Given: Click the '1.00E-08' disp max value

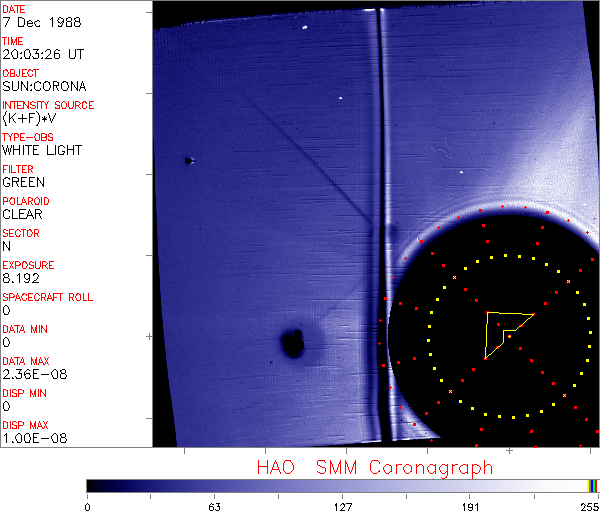Looking at the screenshot, I should [x=30, y=438].
